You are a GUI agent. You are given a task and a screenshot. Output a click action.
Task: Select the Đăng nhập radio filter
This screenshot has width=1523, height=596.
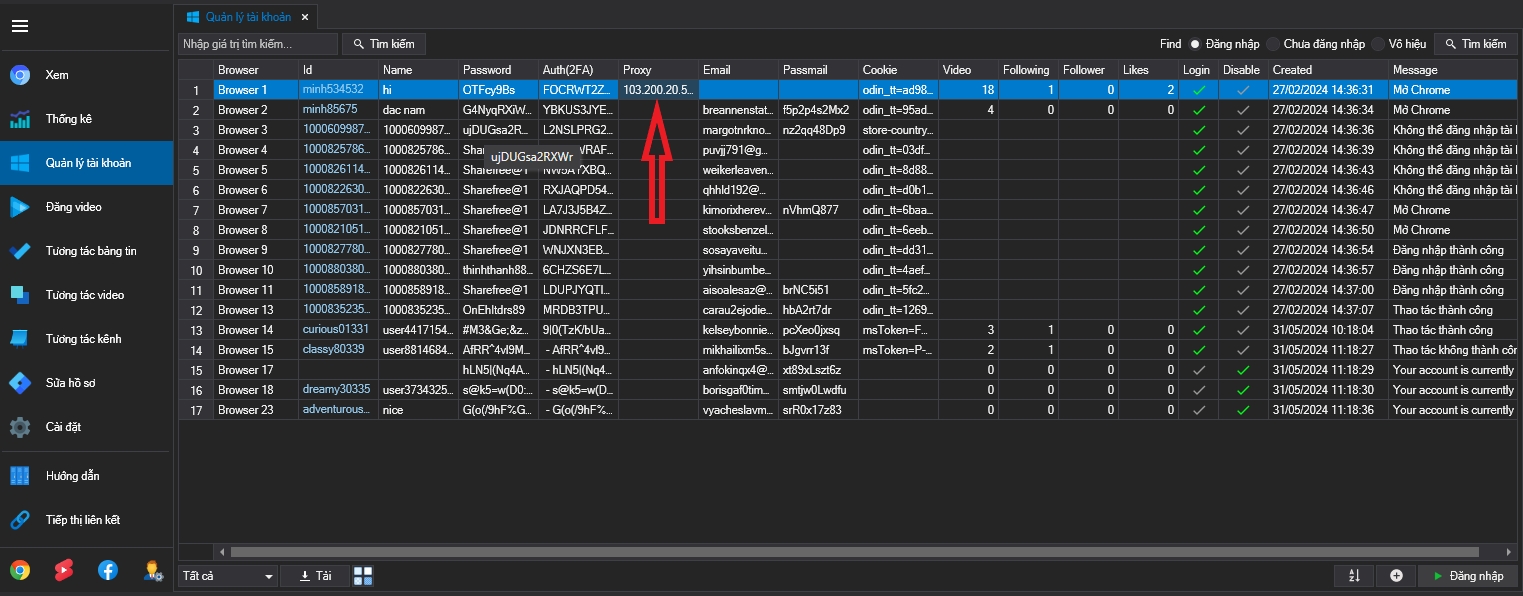[x=1194, y=44]
